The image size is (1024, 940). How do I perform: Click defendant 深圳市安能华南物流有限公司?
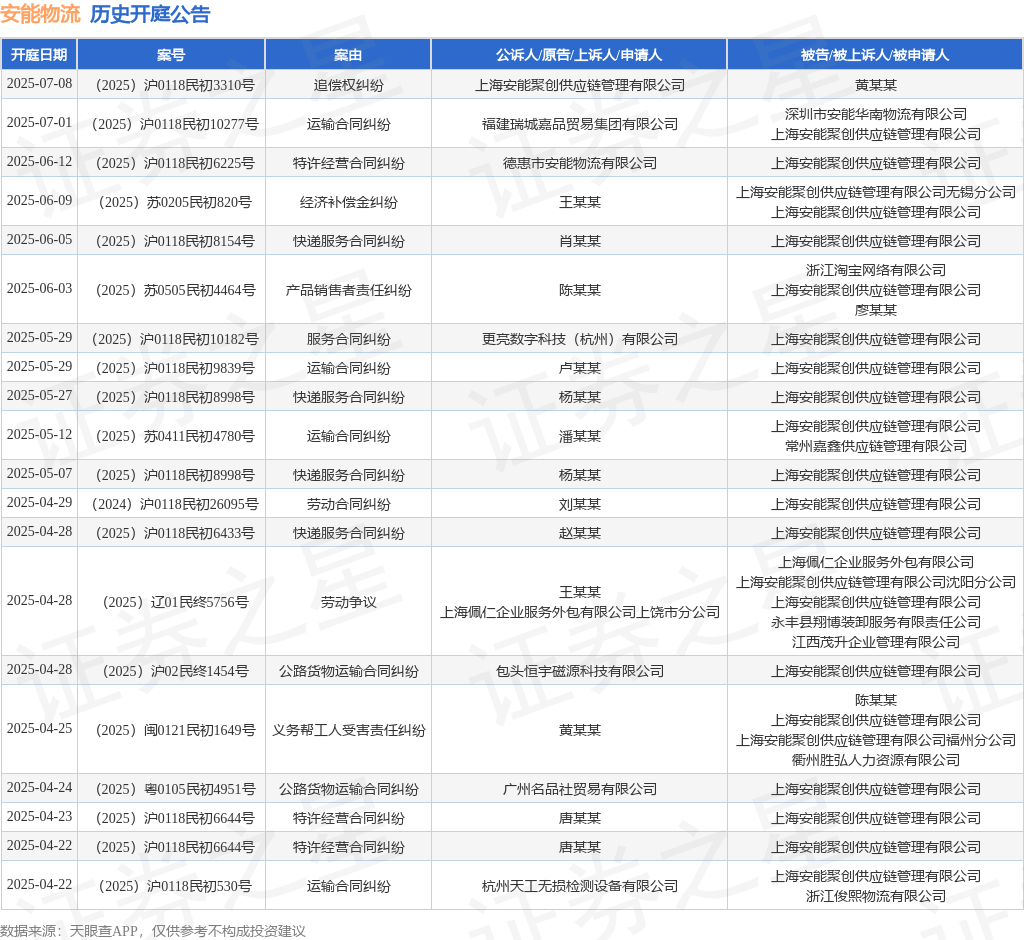(876, 114)
